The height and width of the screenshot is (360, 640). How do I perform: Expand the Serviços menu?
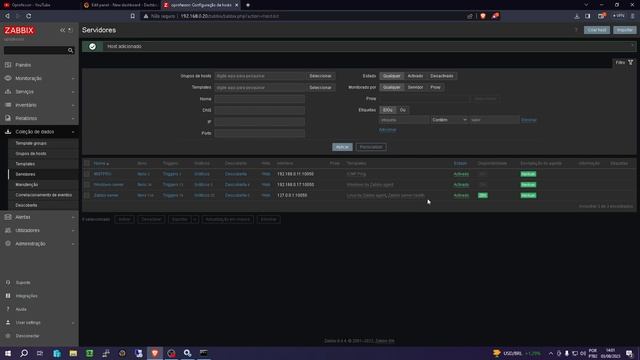(73, 92)
